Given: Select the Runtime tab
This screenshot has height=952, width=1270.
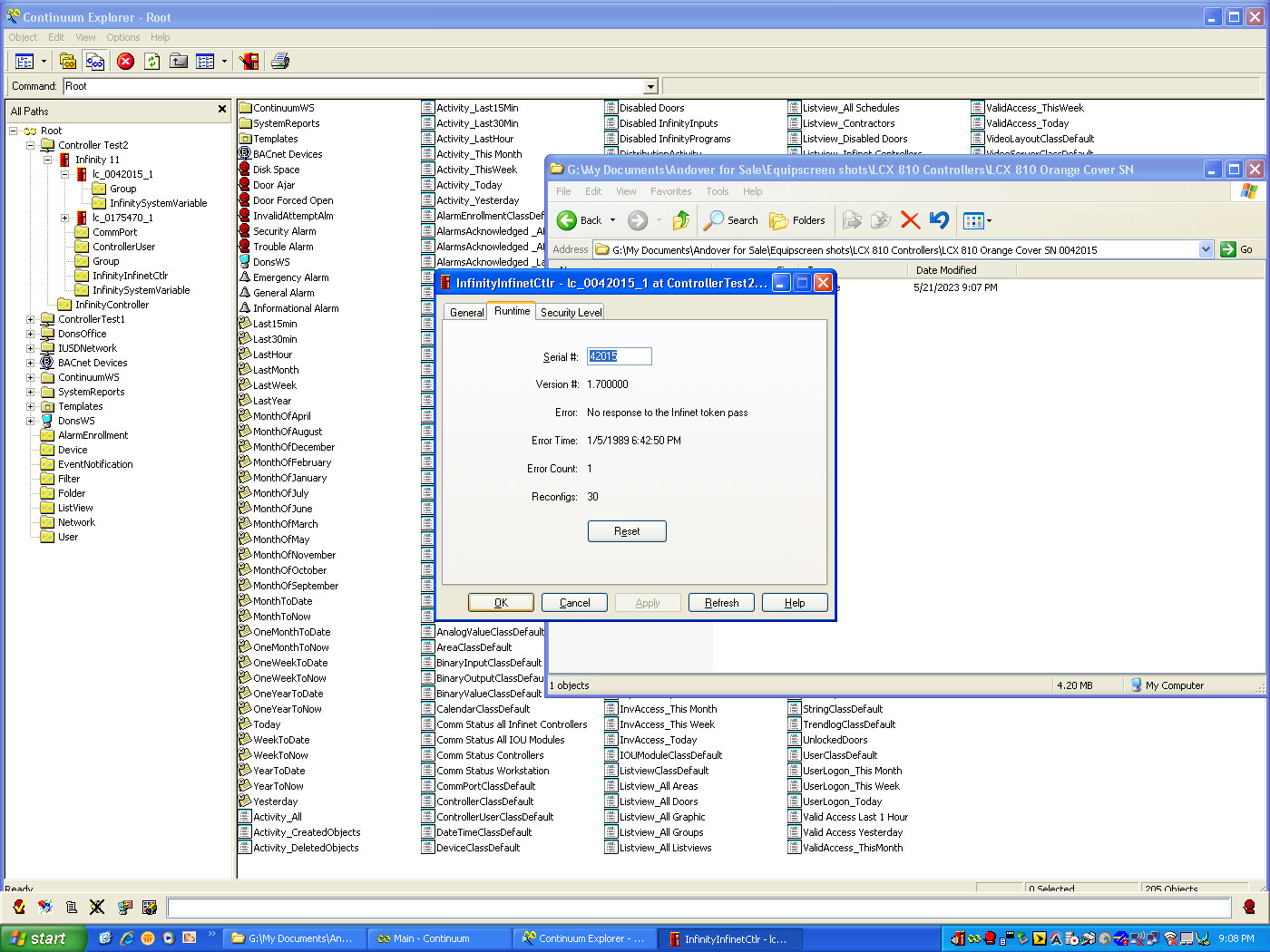Looking at the screenshot, I should [x=513, y=310].
